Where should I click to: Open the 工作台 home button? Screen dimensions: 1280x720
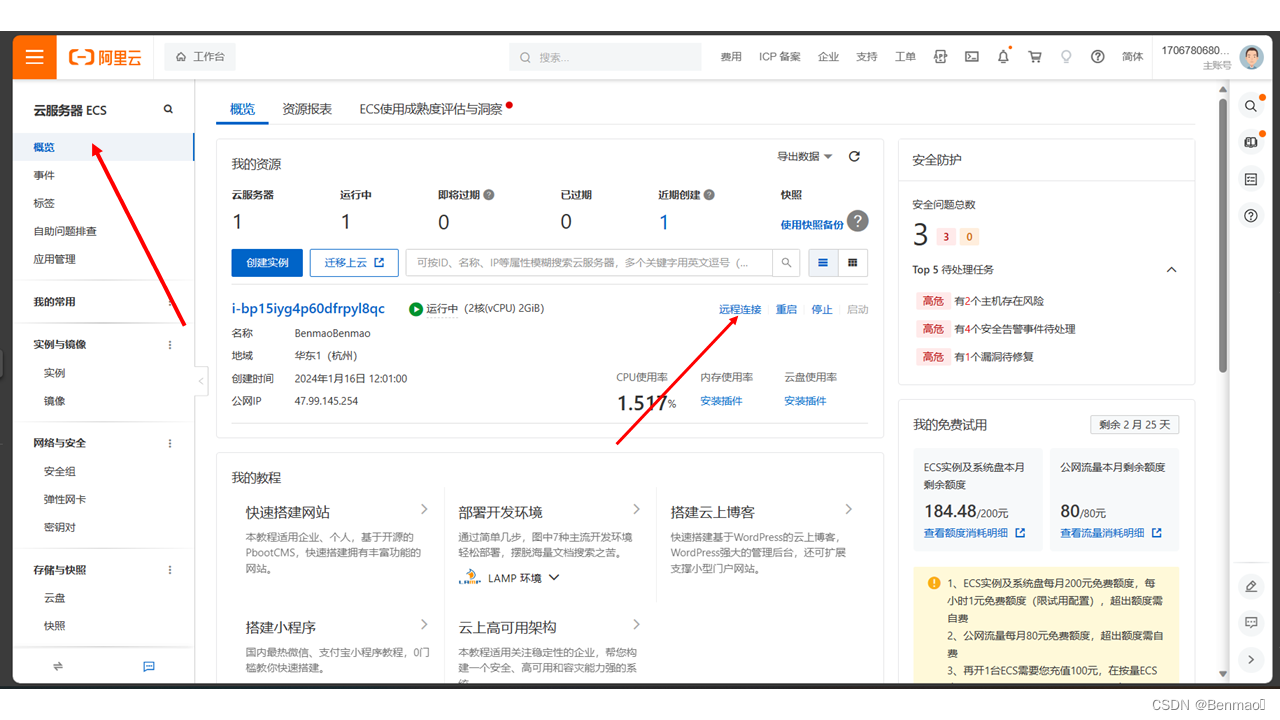tap(200, 57)
